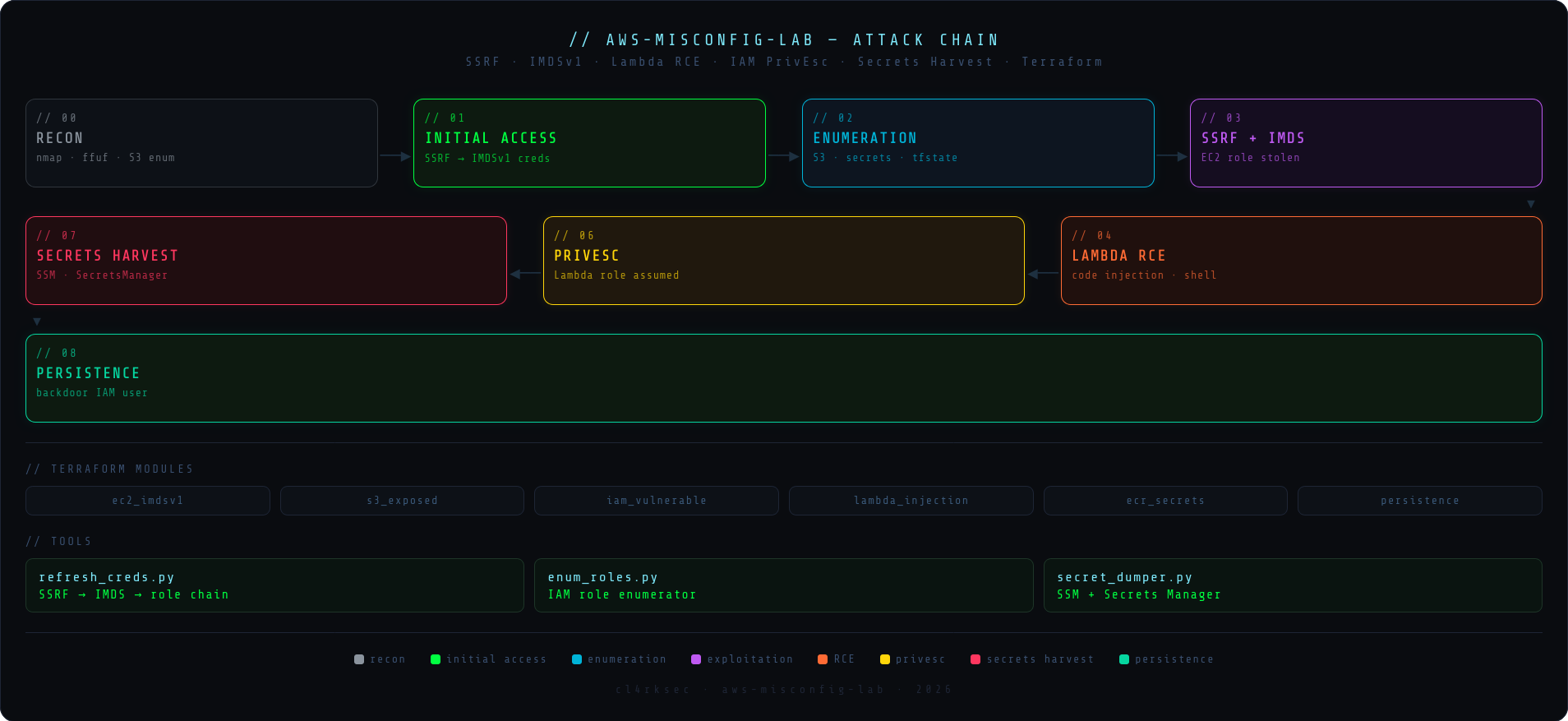
Task: Click the "// TOOLS" section heading
Action: [58, 541]
